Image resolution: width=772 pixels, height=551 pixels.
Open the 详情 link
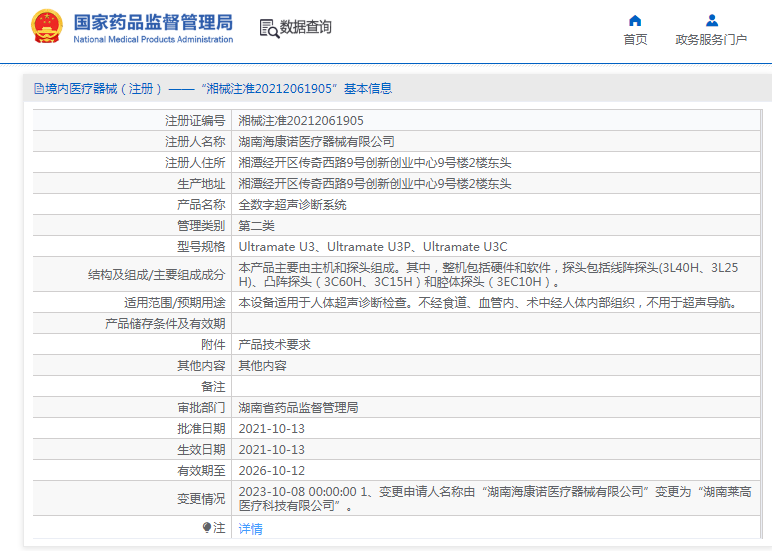point(250,528)
